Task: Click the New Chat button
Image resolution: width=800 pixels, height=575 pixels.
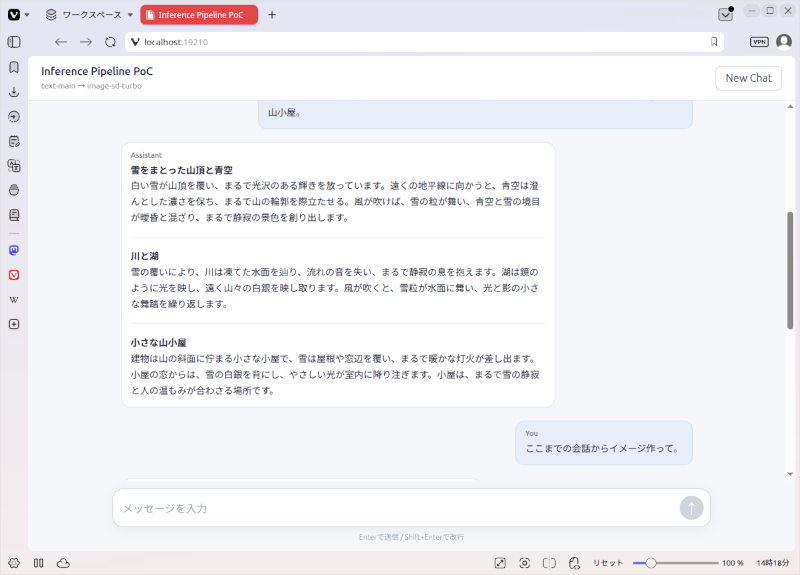Action: (x=748, y=78)
